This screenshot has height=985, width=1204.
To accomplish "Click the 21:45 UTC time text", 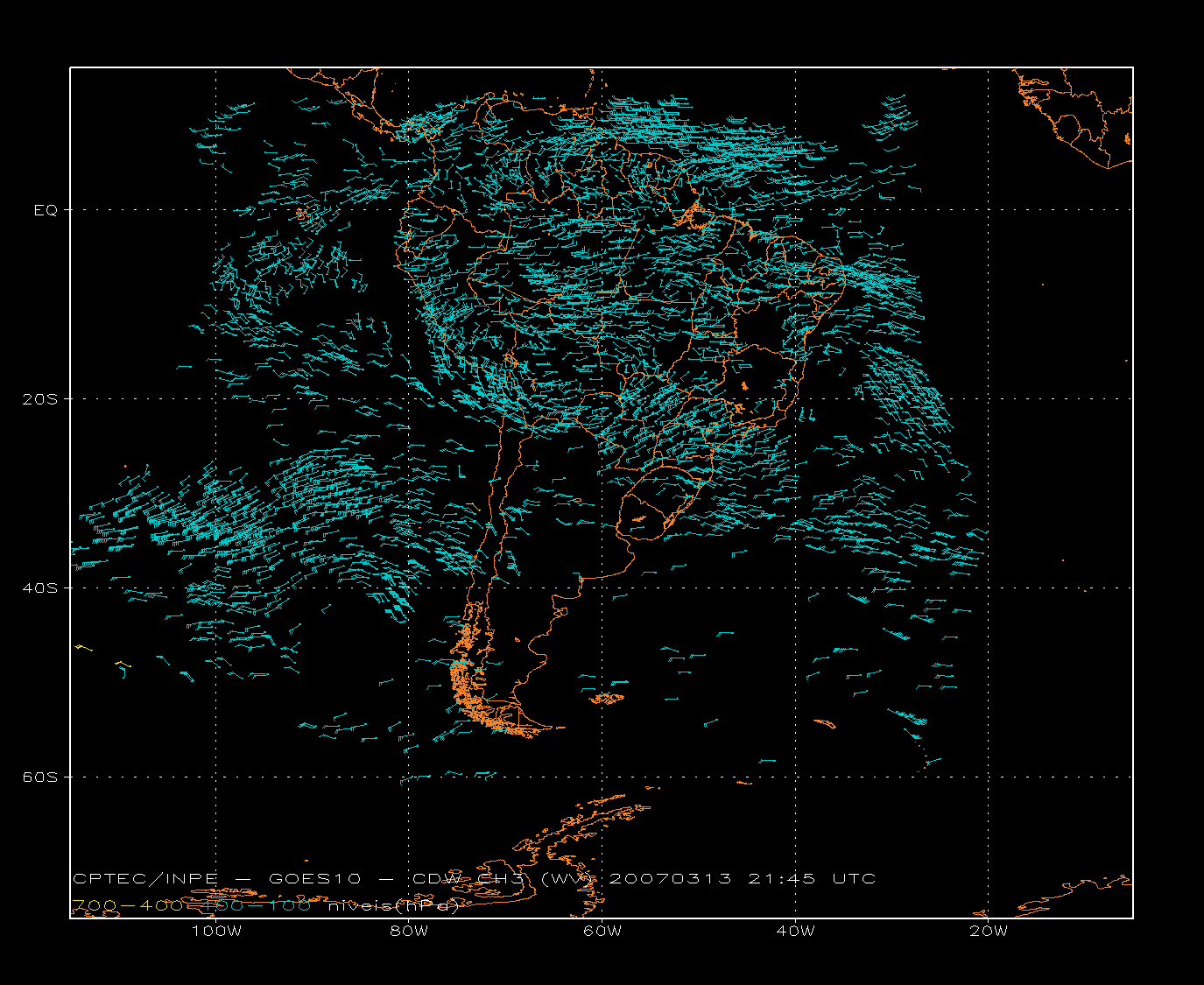I will [x=812, y=879].
